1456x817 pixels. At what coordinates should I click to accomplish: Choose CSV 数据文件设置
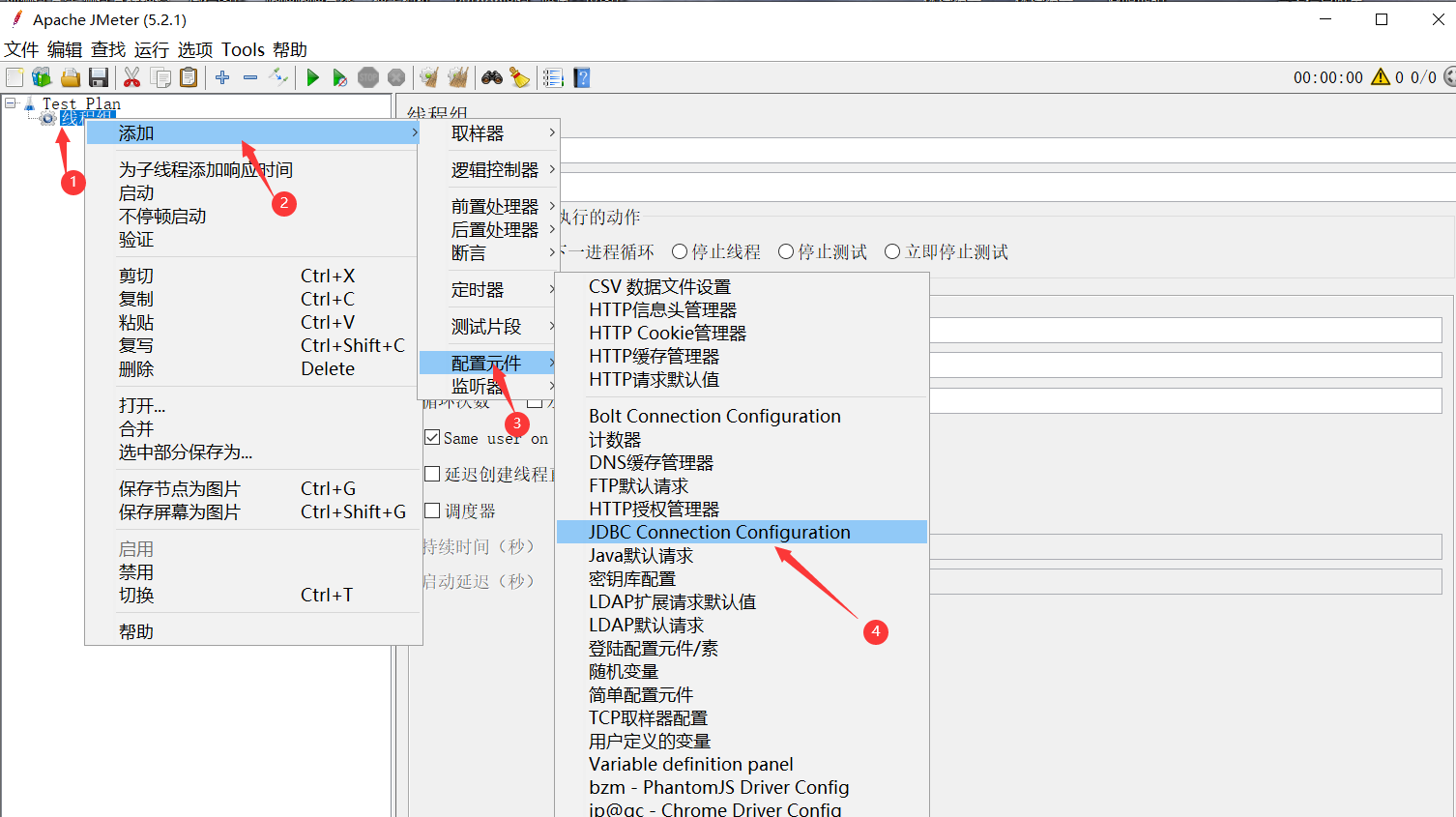(x=742, y=286)
